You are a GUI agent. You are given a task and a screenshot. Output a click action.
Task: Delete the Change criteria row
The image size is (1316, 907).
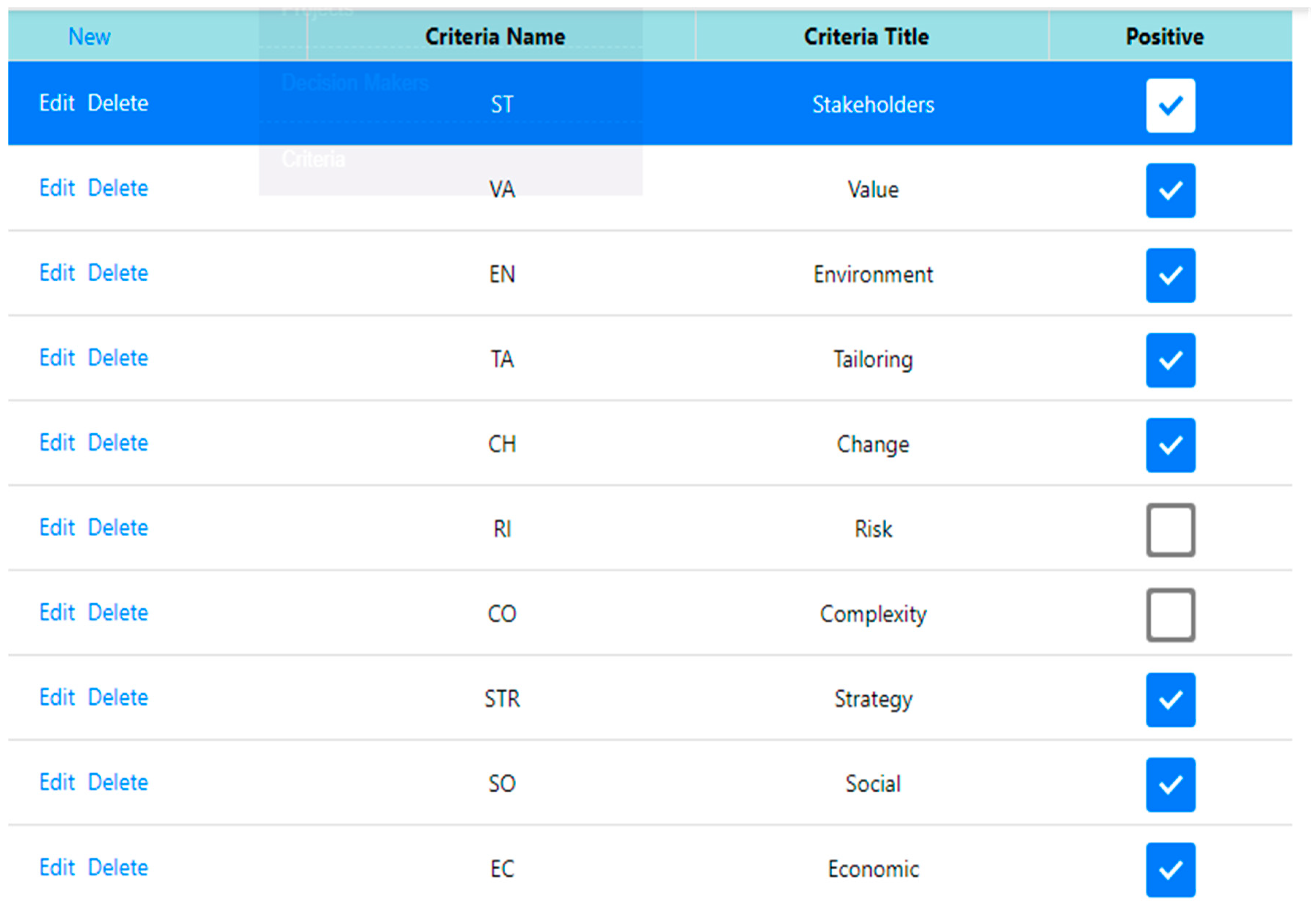point(118,443)
